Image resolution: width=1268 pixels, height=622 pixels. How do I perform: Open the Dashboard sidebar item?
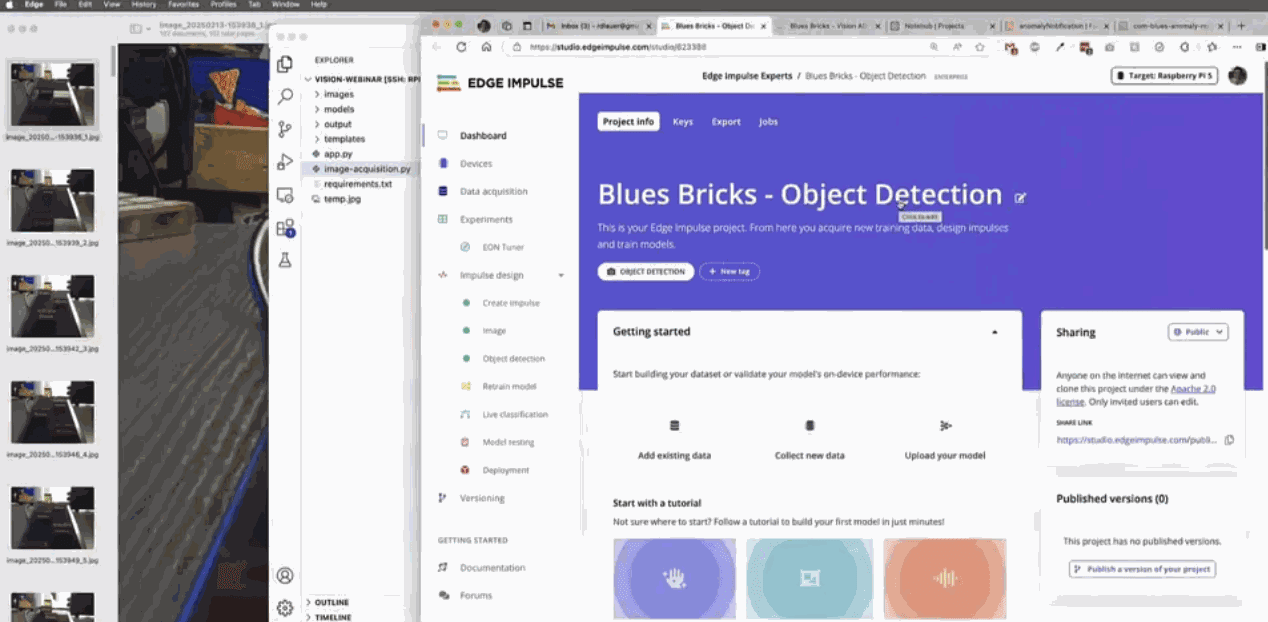pyautogui.click(x=483, y=136)
